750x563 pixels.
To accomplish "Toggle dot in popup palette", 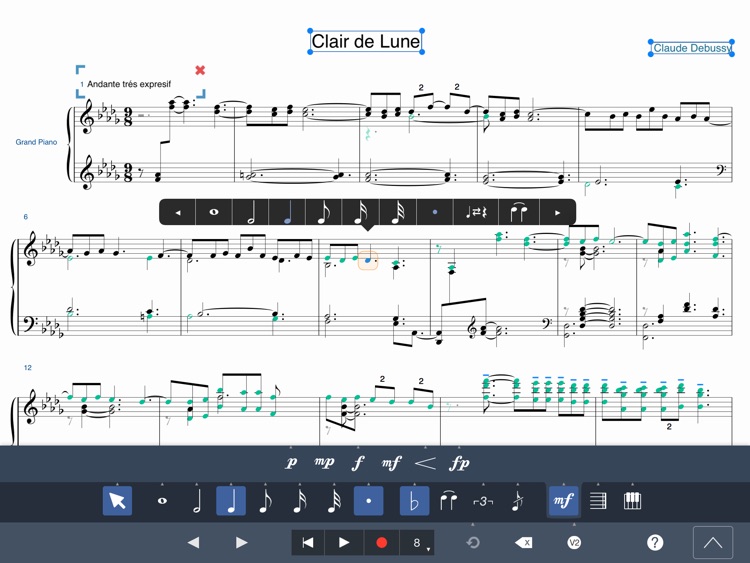I will click(435, 212).
